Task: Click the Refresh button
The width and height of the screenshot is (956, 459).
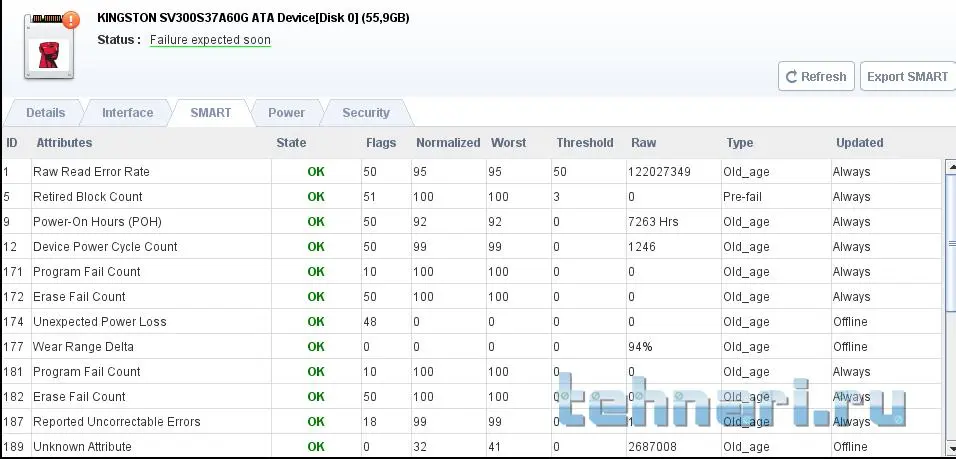Action: 816,76
